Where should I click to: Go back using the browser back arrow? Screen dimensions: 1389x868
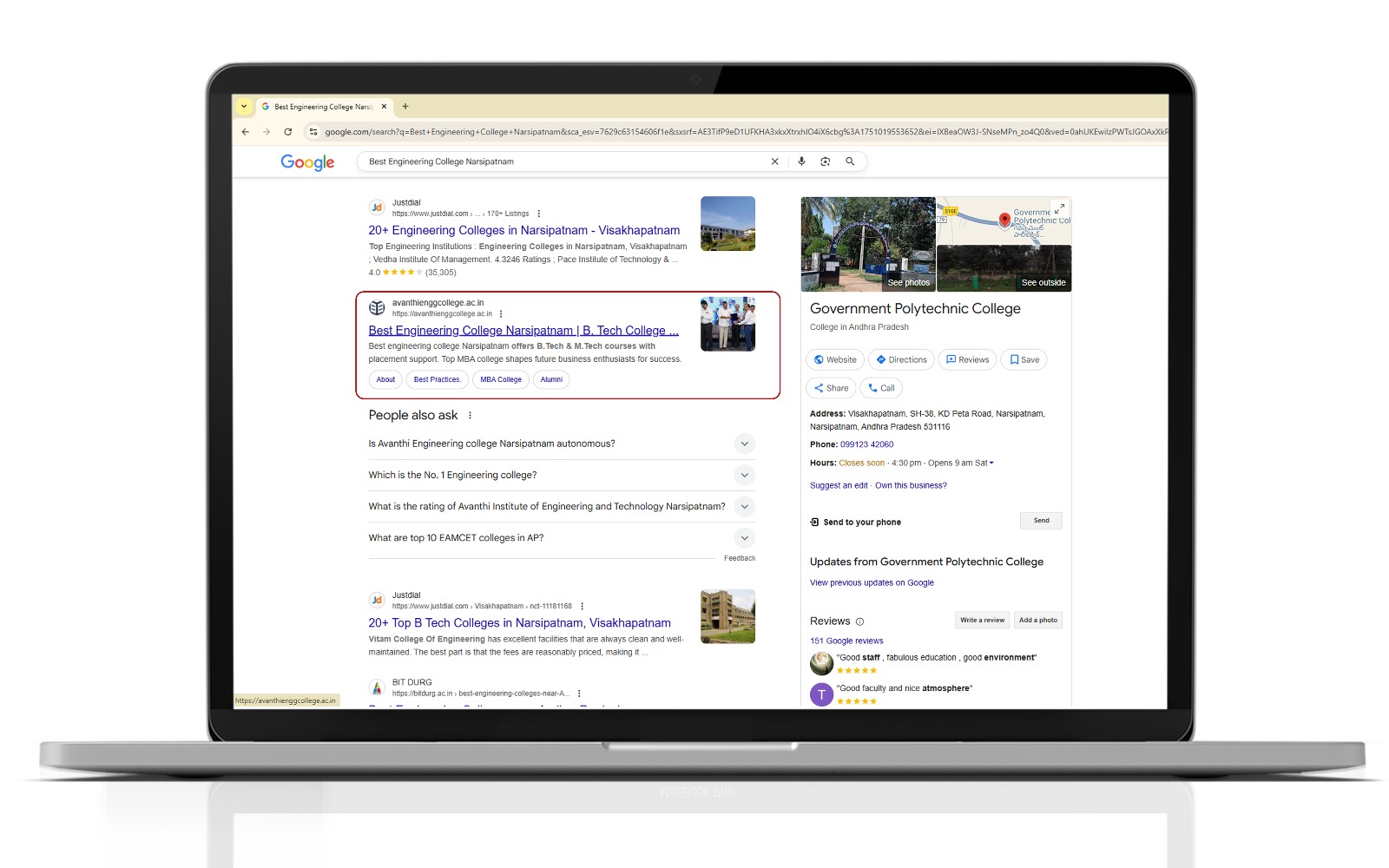click(x=246, y=132)
